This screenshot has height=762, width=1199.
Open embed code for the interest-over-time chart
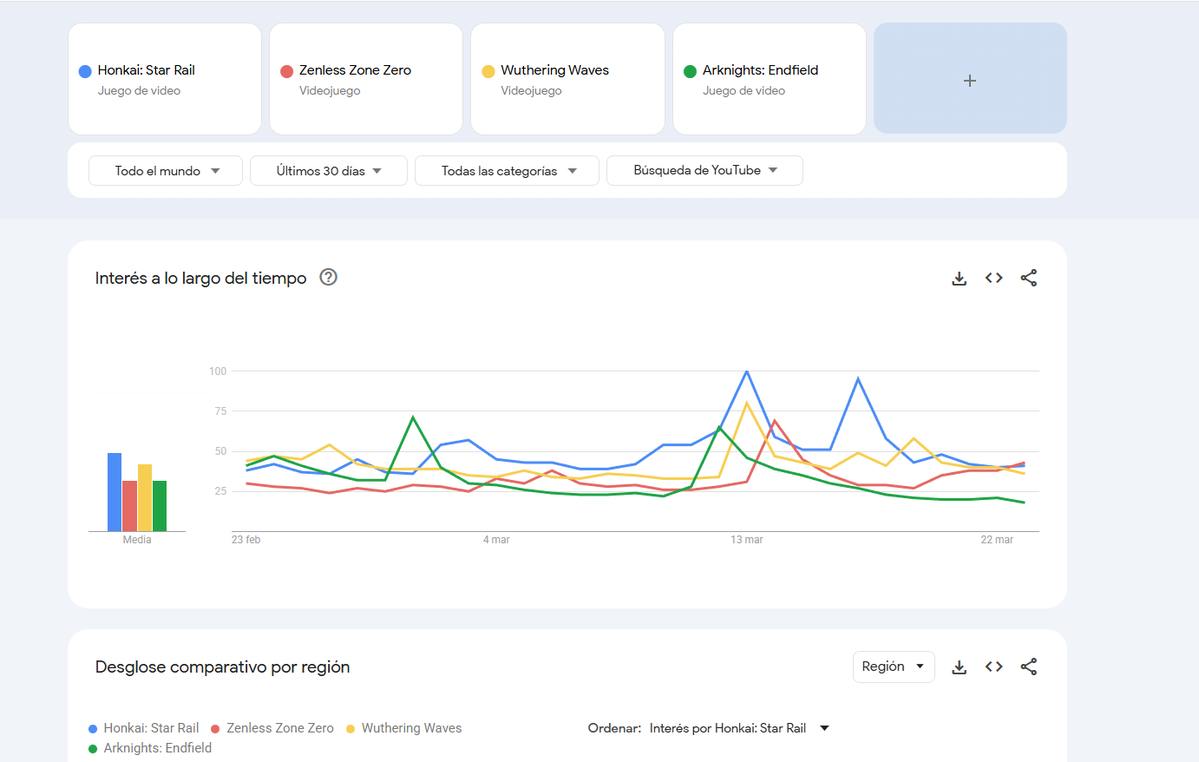pos(993,278)
